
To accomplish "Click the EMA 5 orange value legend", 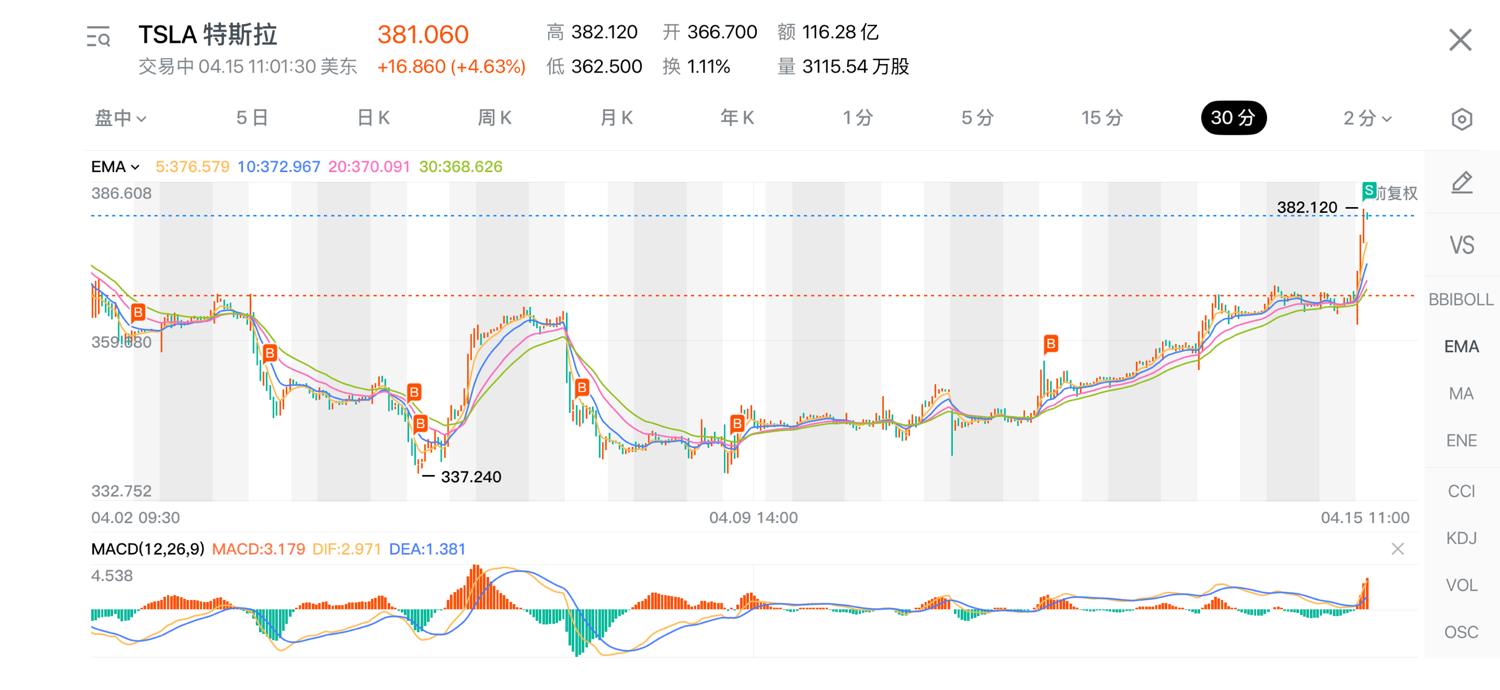I will click(x=192, y=167).
